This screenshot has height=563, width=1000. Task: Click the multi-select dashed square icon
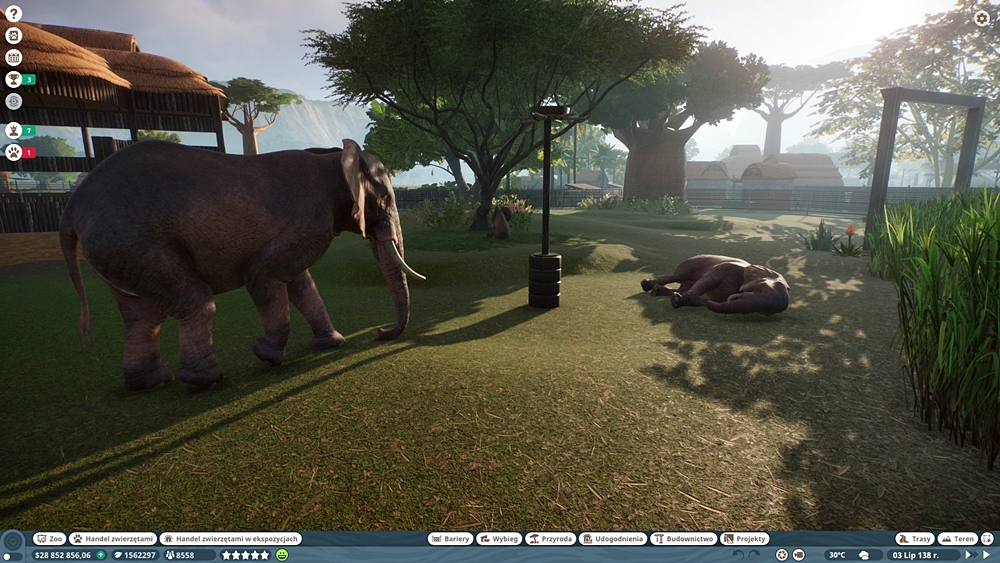point(987,539)
